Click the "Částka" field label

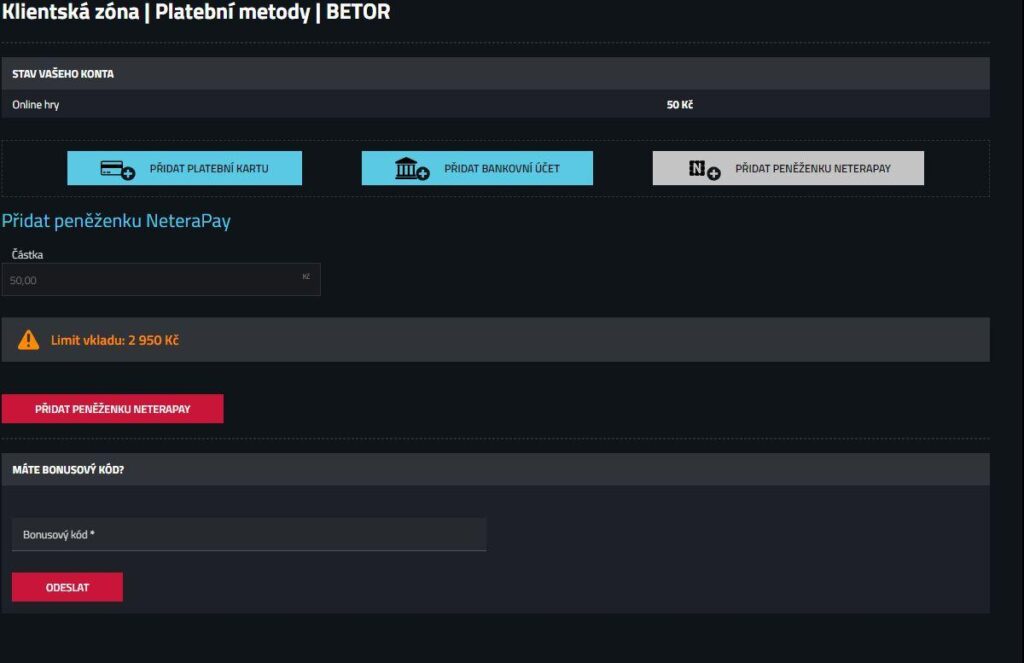[27, 255]
